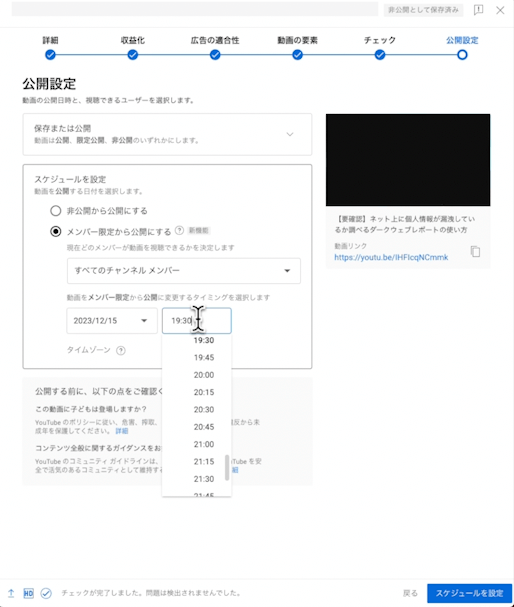
Task: Open help icon next to メンバー限定から公開にする
Action: [x=179, y=231]
